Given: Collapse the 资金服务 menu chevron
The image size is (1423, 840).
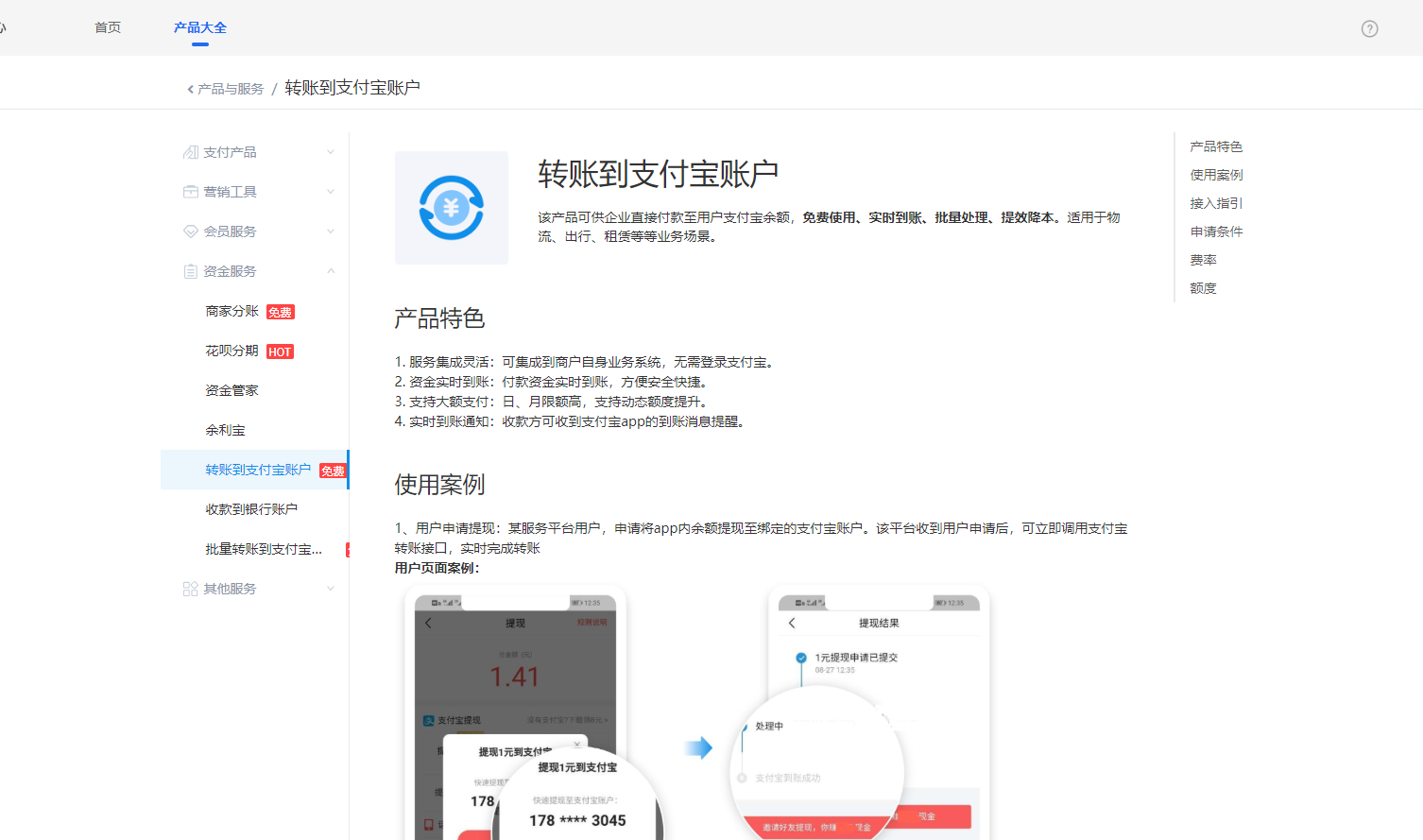Looking at the screenshot, I should point(331,271).
